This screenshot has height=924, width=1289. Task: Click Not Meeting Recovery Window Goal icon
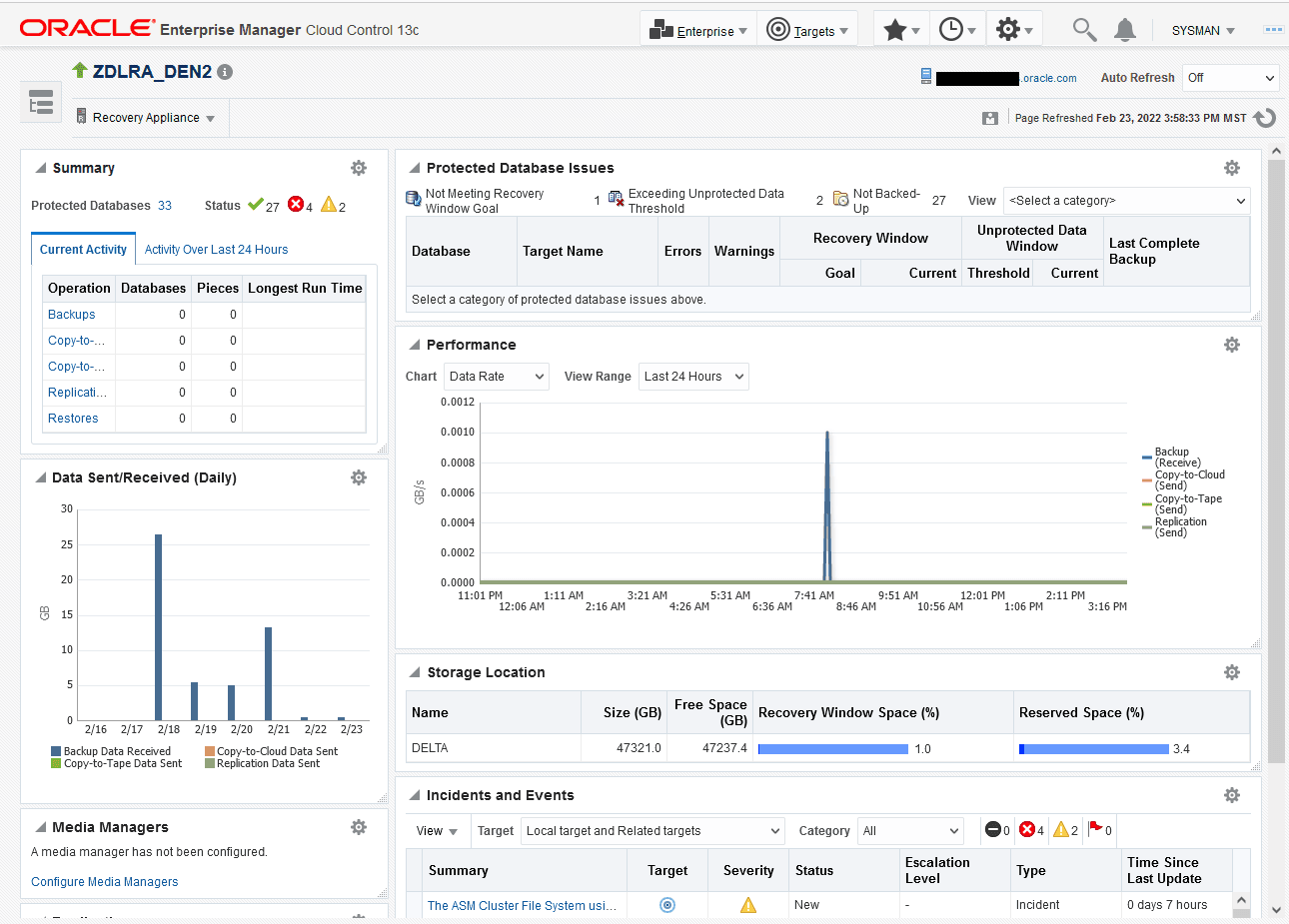[414, 199]
